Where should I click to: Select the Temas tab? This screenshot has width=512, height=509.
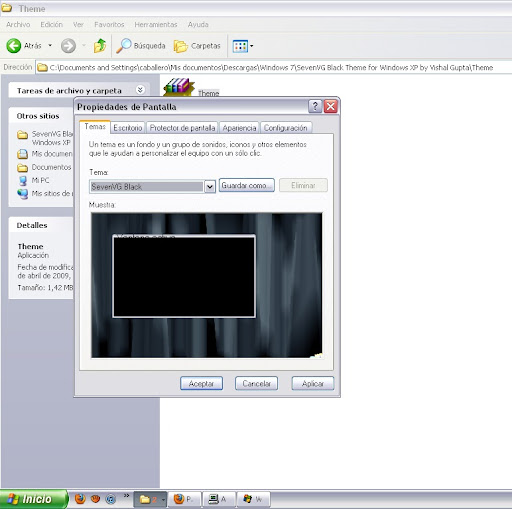coord(95,127)
